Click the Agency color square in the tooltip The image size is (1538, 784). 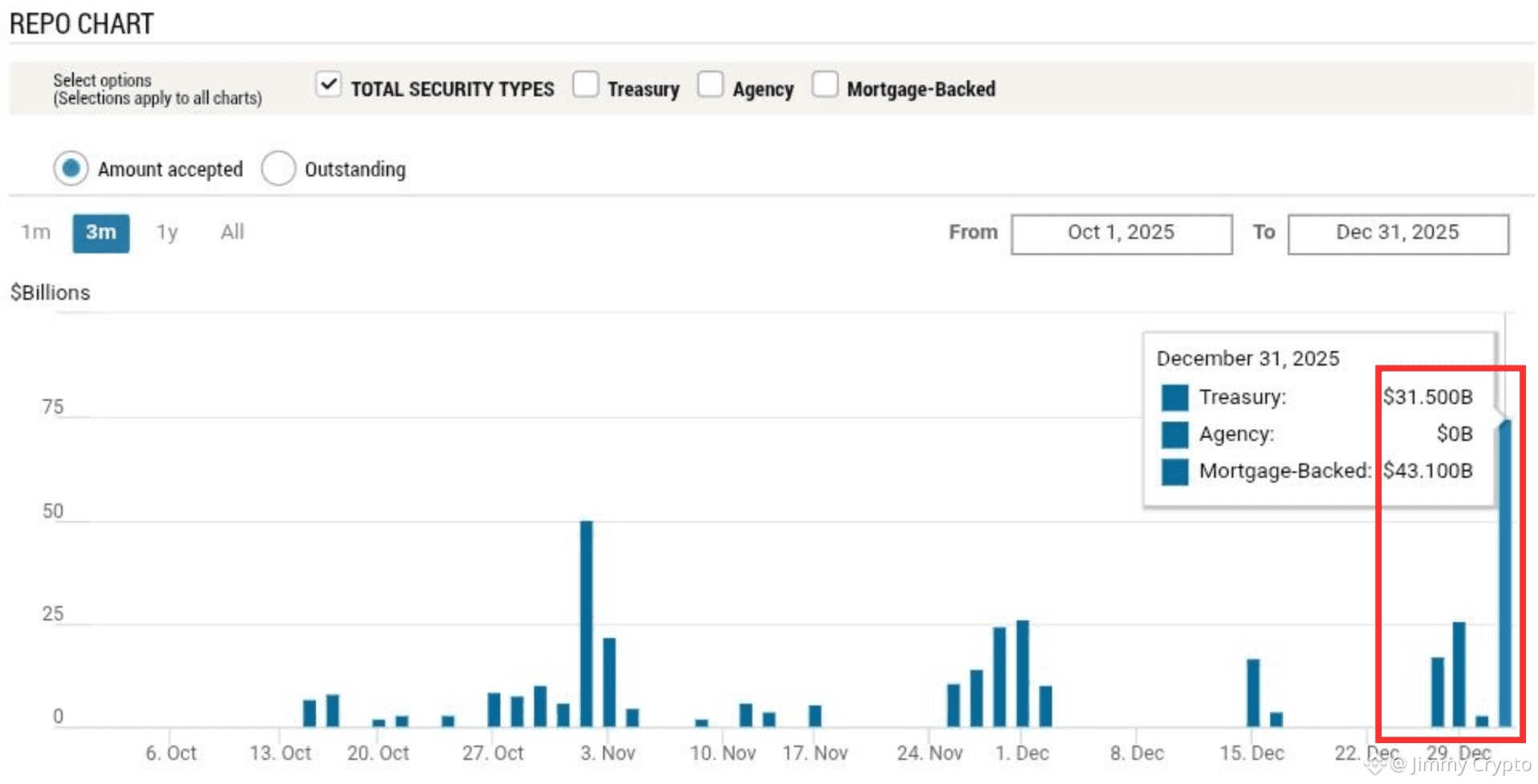tap(1175, 434)
